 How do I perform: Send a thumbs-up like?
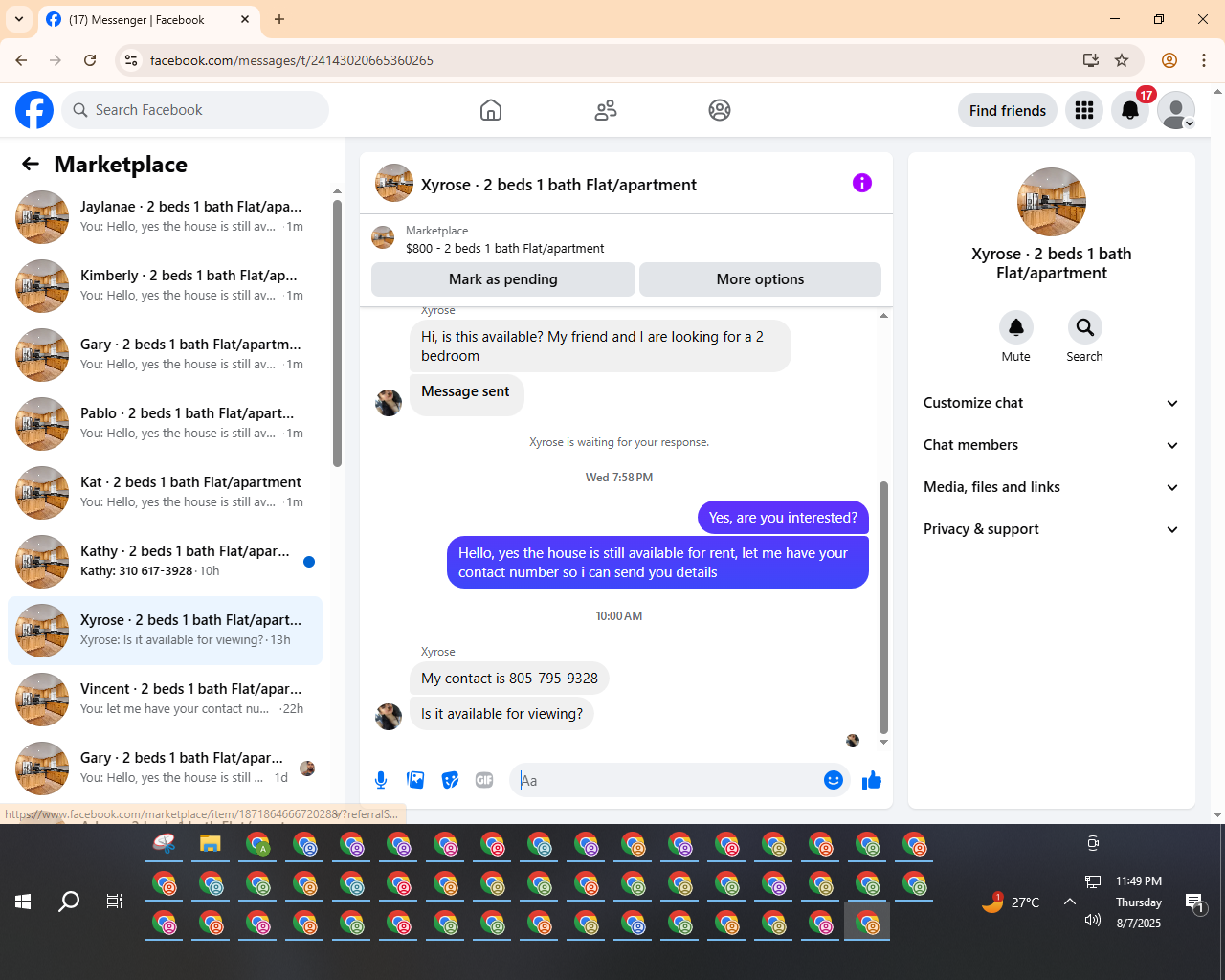[871, 780]
